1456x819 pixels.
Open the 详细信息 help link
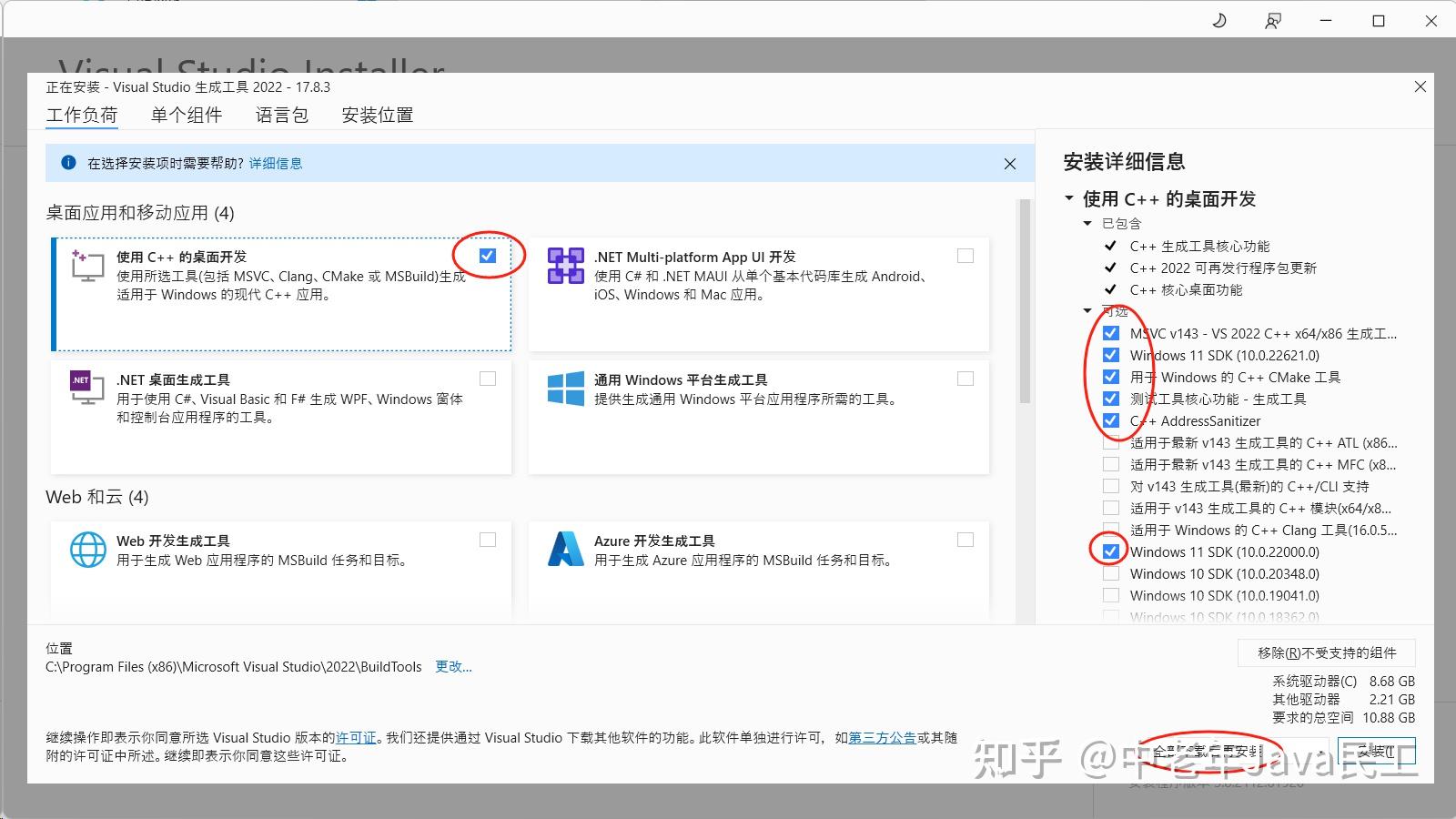276,163
